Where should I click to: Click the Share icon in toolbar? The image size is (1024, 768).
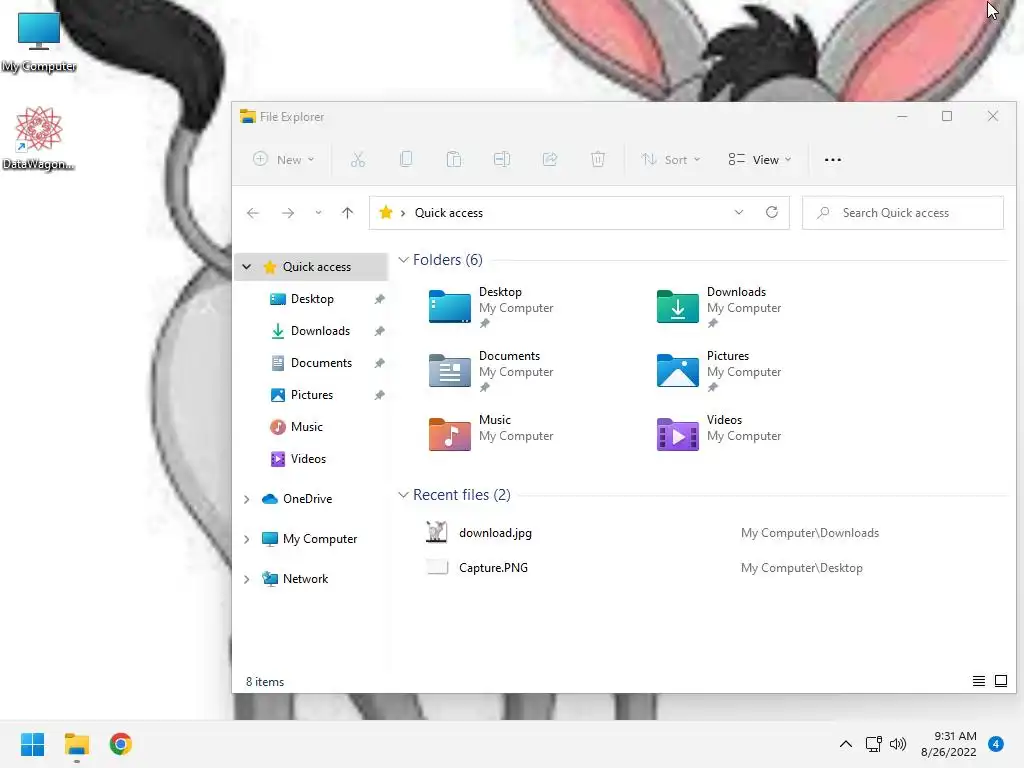coord(550,159)
